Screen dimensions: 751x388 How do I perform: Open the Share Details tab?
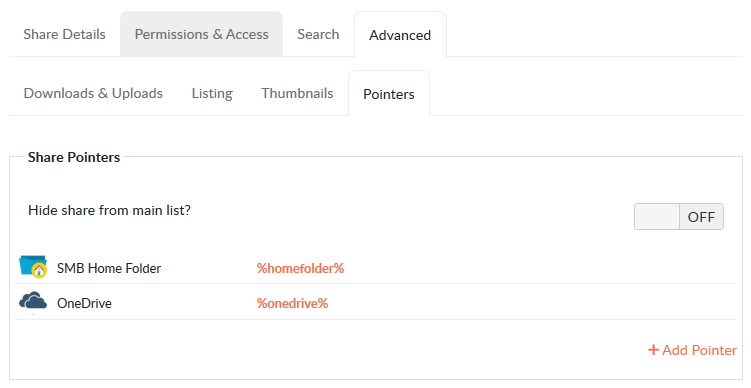pyautogui.click(x=64, y=34)
